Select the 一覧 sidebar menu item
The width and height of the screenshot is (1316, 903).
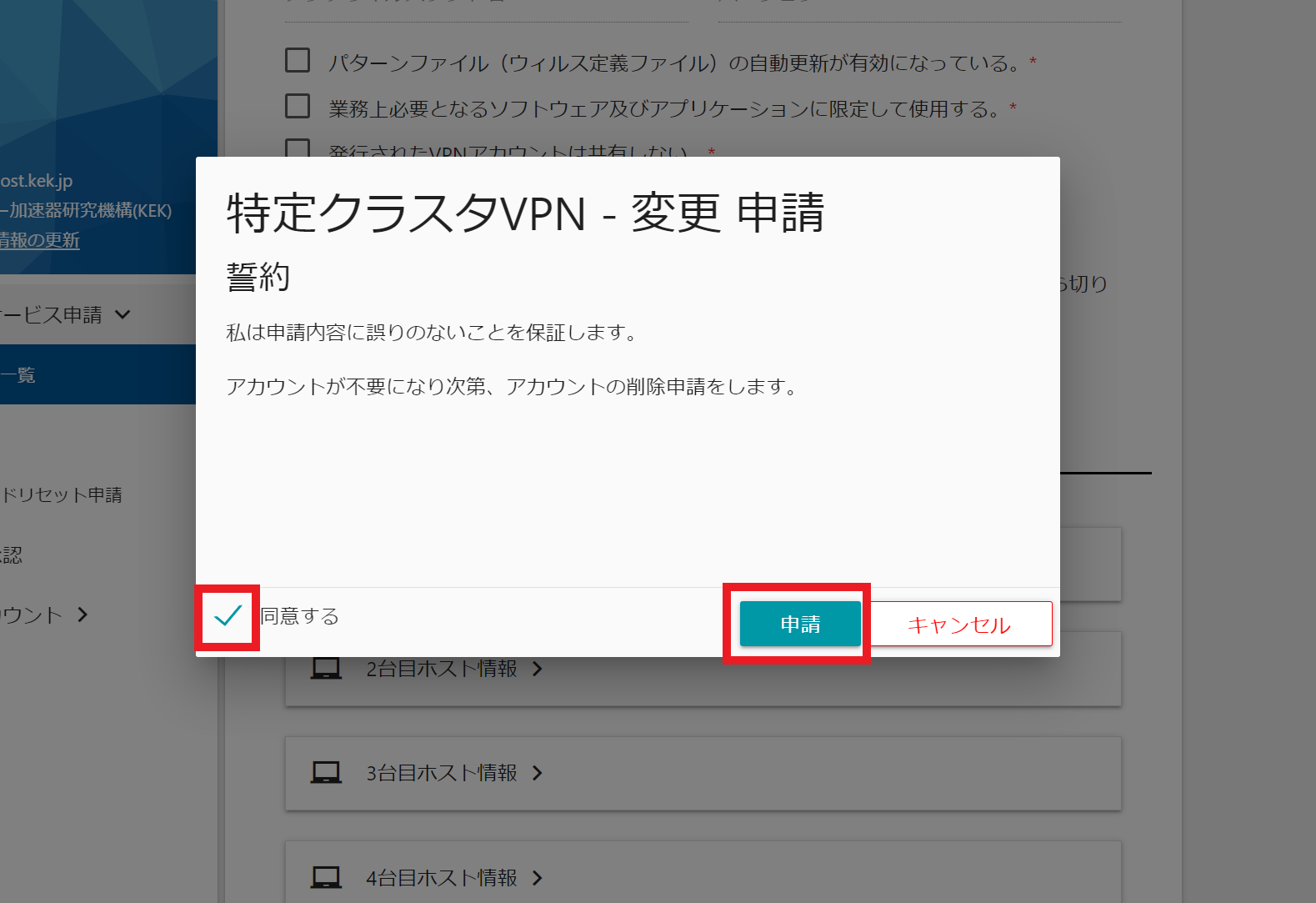click(98, 374)
